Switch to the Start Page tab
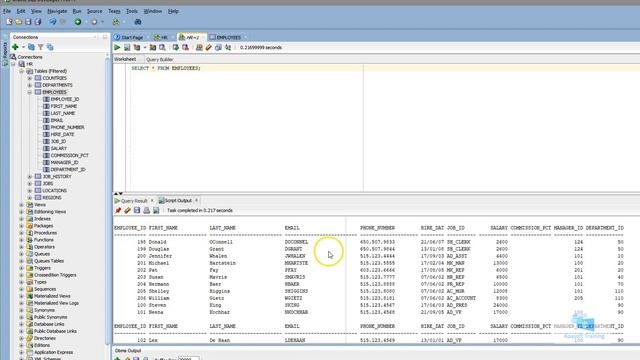 pyautogui.click(x=129, y=37)
